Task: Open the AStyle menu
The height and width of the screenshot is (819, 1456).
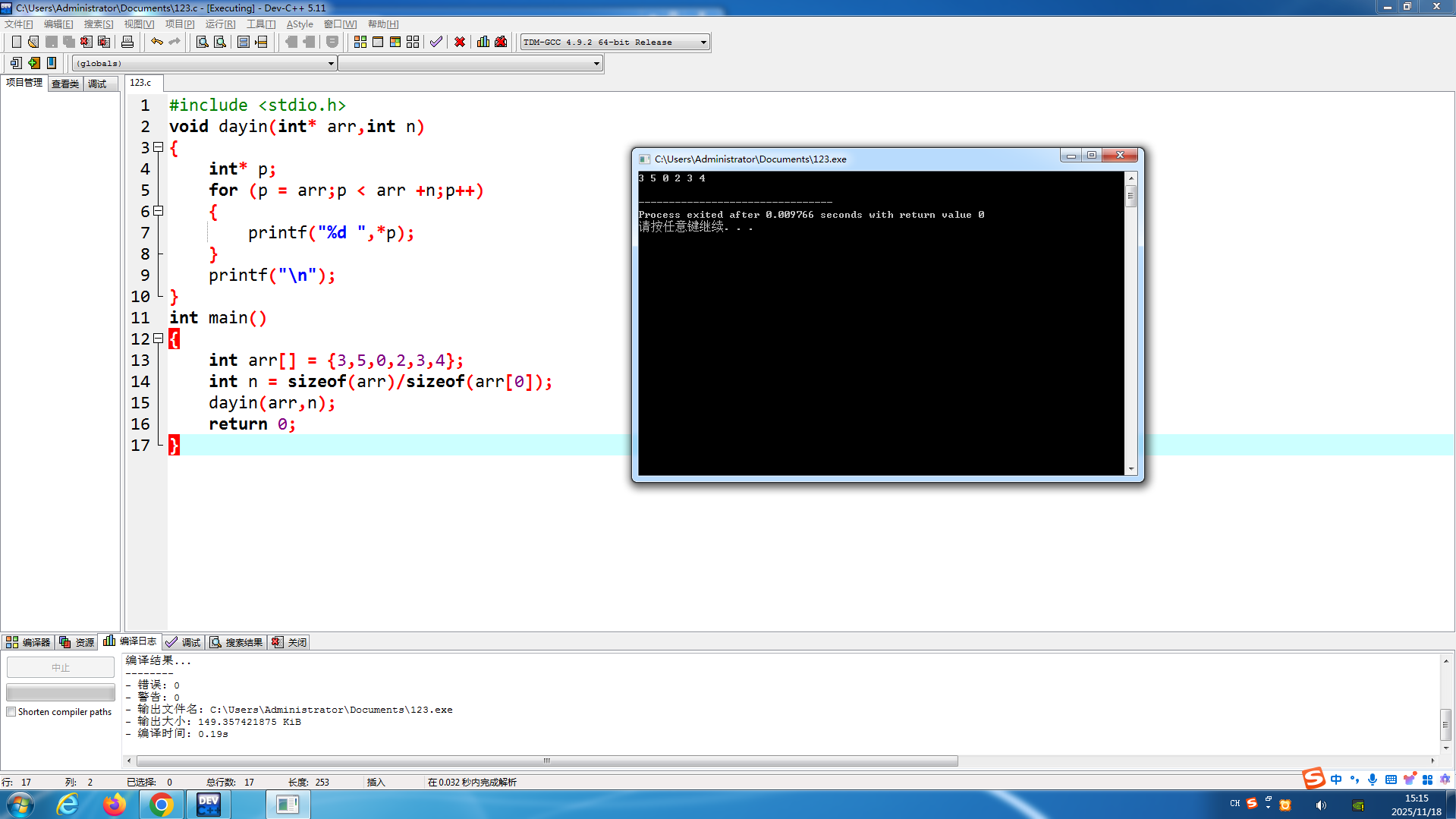Action: pos(300,24)
